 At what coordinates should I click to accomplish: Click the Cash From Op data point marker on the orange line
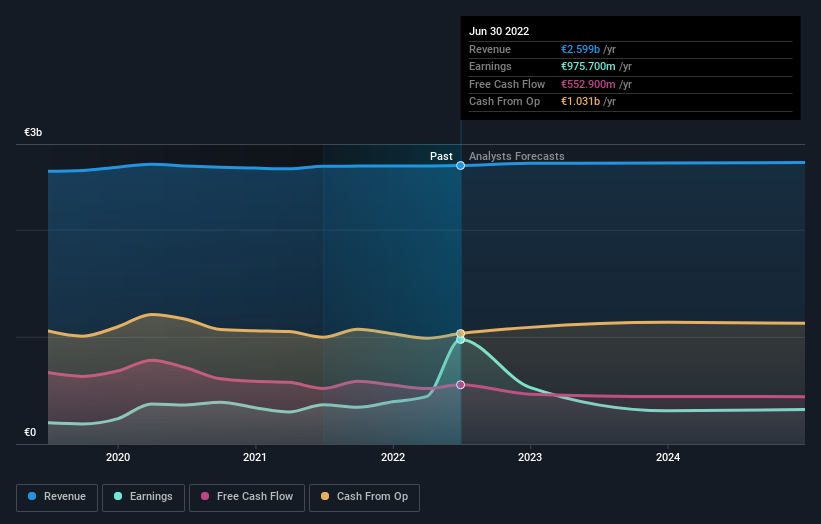tap(460, 333)
